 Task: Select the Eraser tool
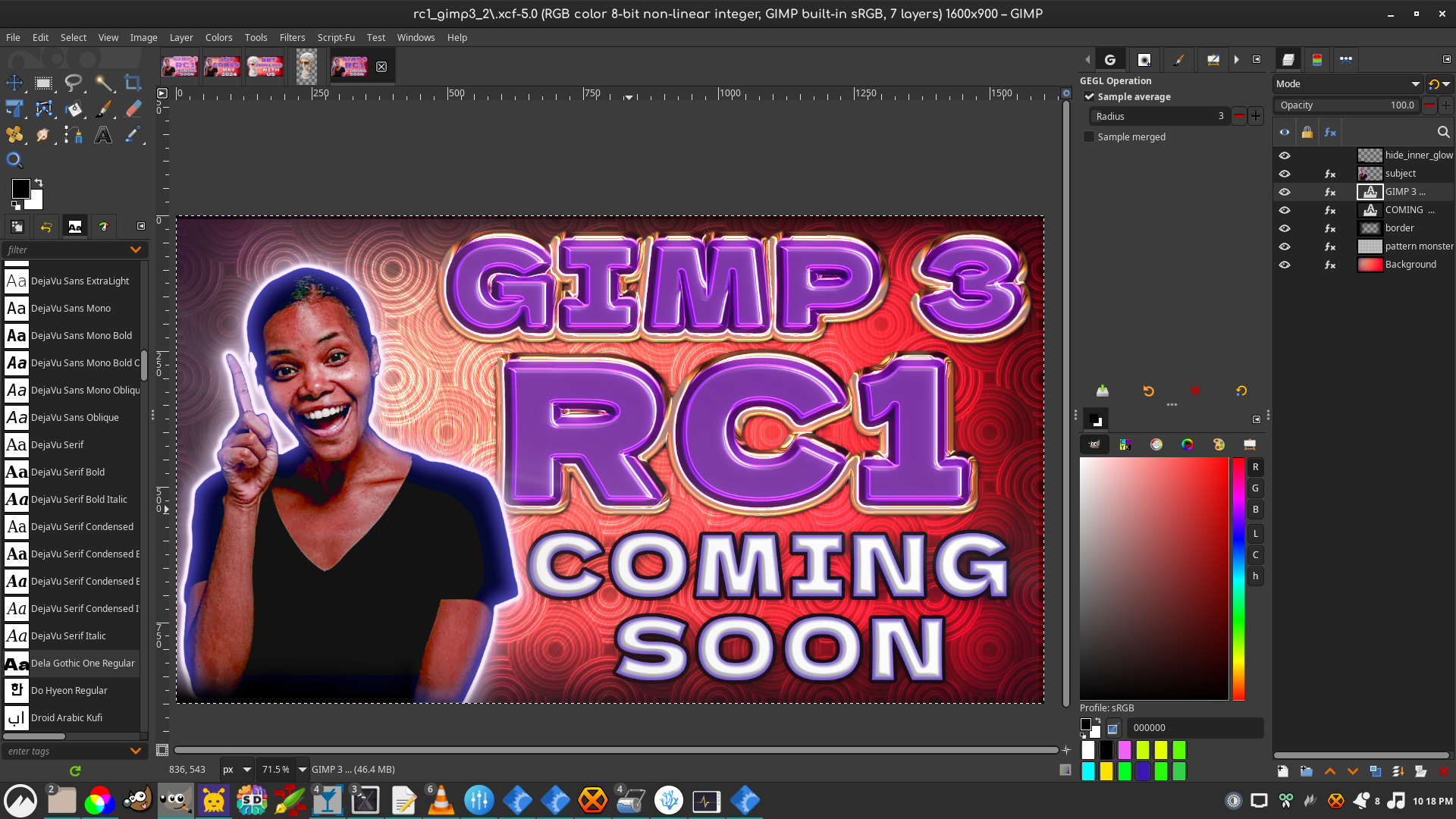pyautogui.click(x=133, y=109)
